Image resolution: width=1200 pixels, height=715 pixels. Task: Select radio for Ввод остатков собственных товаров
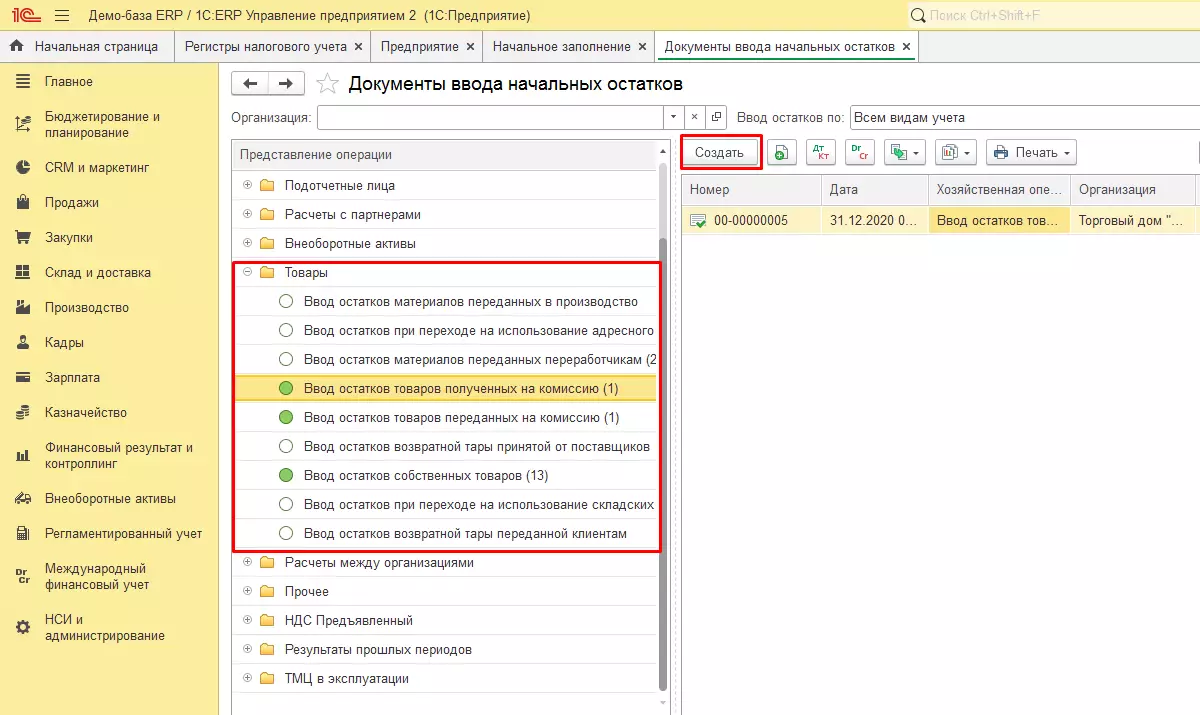(286, 475)
